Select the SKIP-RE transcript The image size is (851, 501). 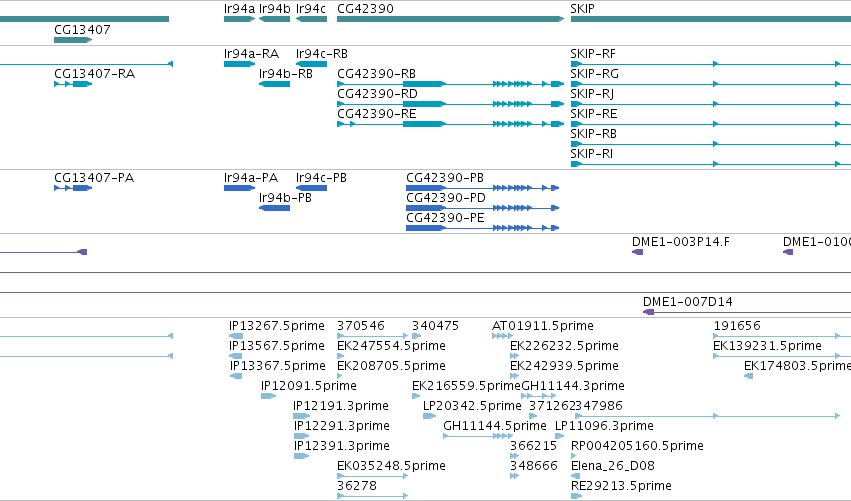point(711,124)
